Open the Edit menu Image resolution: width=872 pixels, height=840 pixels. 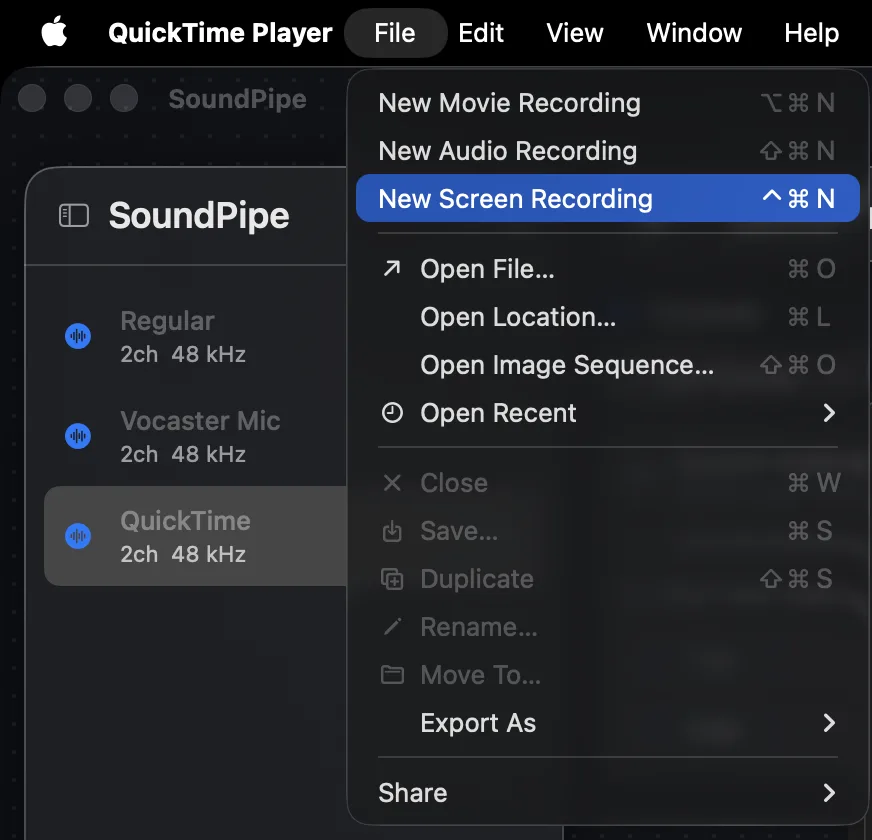coord(481,33)
